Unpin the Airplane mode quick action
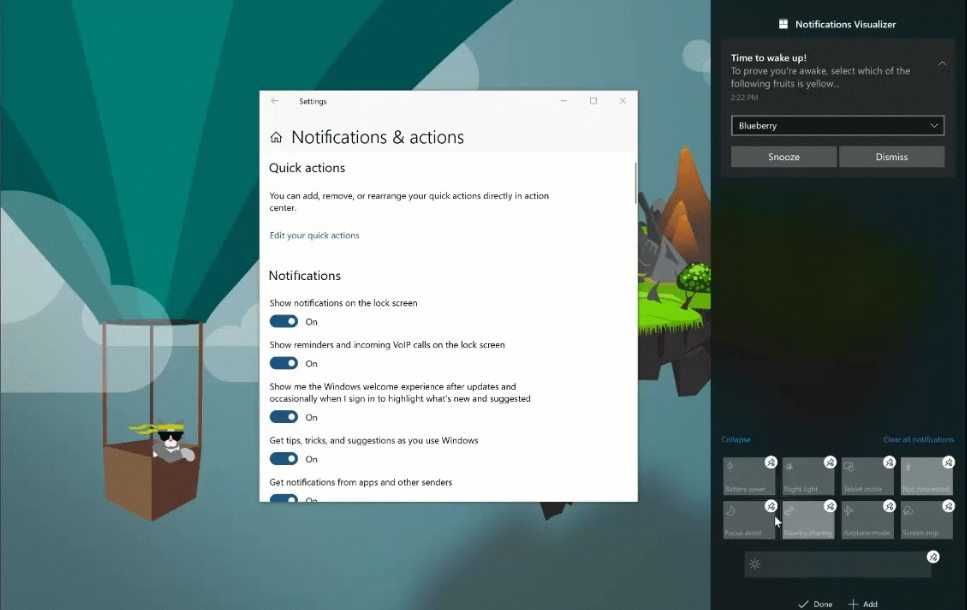This screenshot has height=610, width=967. click(x=889, y=506)
